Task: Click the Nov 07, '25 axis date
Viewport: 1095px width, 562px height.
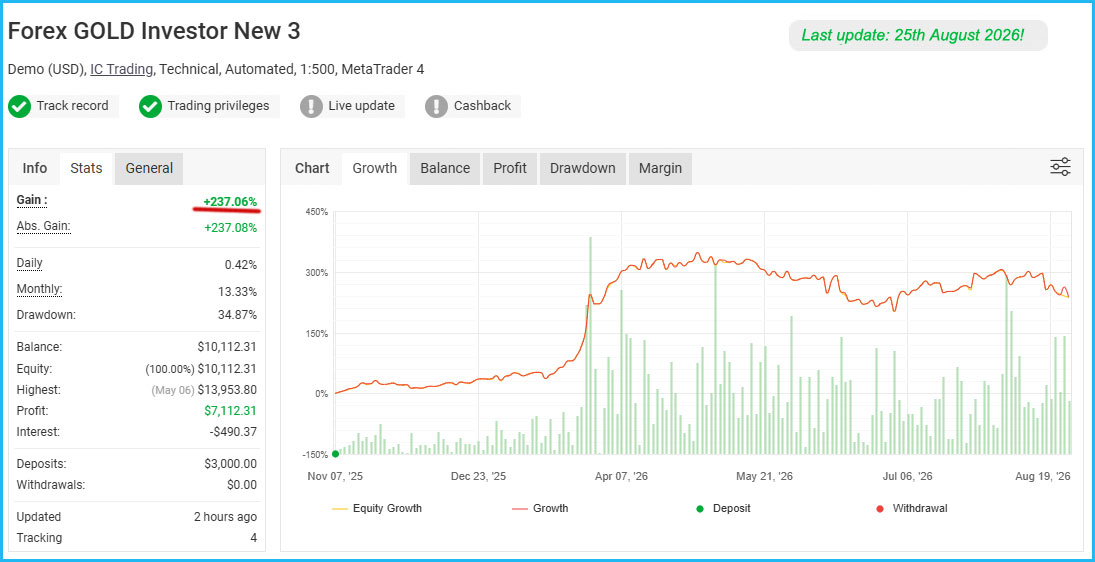Action: coord(335,477)
